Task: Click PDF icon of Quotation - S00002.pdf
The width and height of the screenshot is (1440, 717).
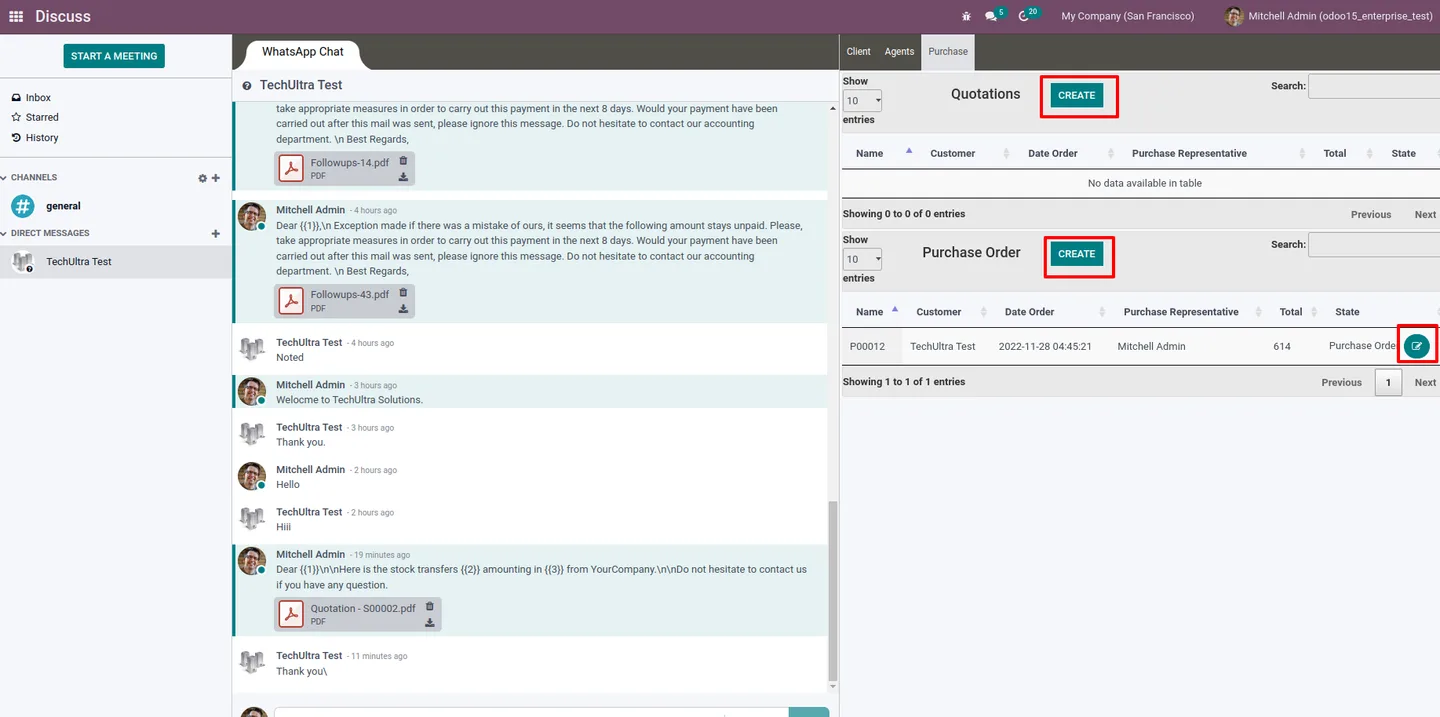Action: coord(291,614)
